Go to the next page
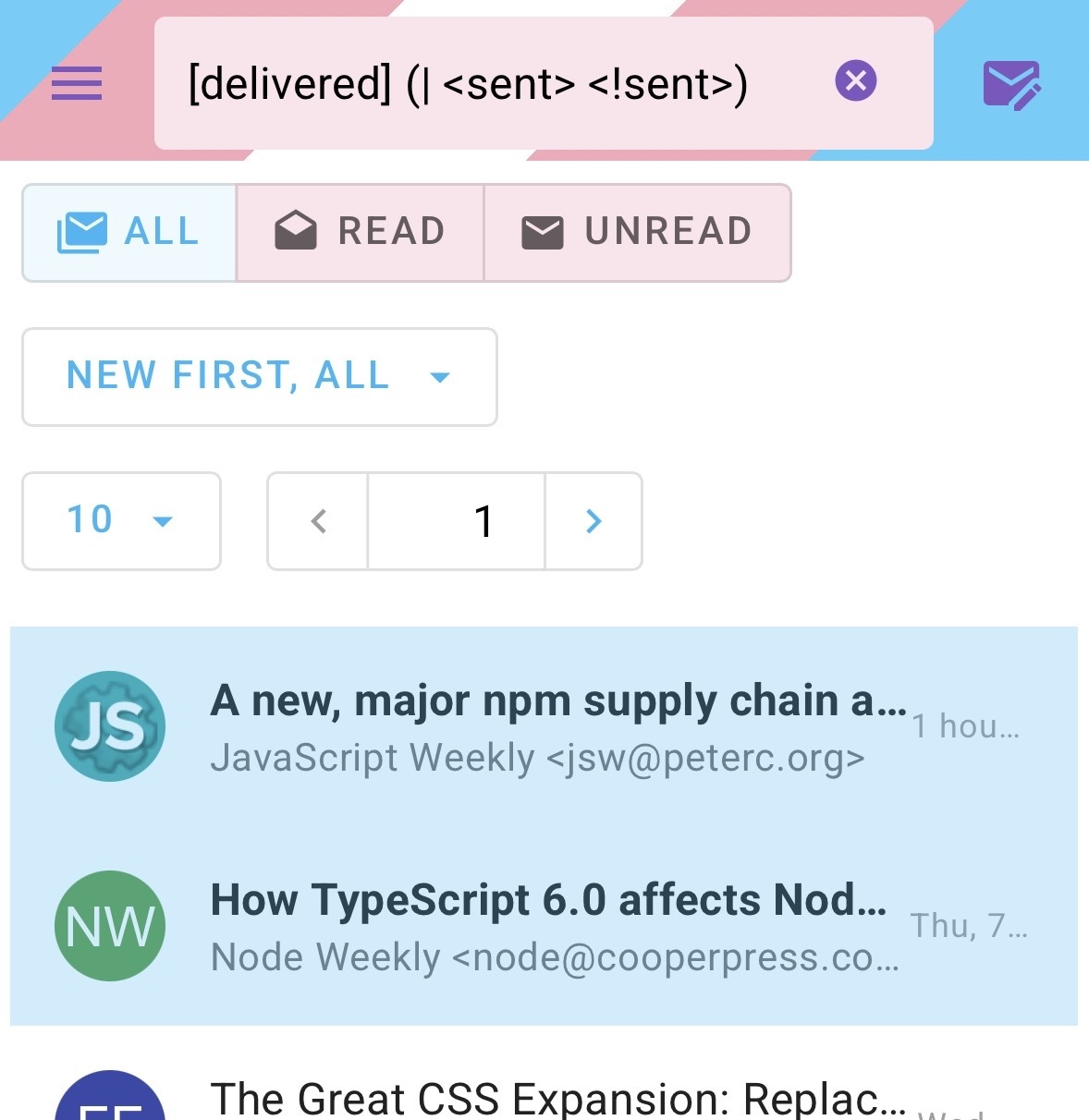 [593, 521]
